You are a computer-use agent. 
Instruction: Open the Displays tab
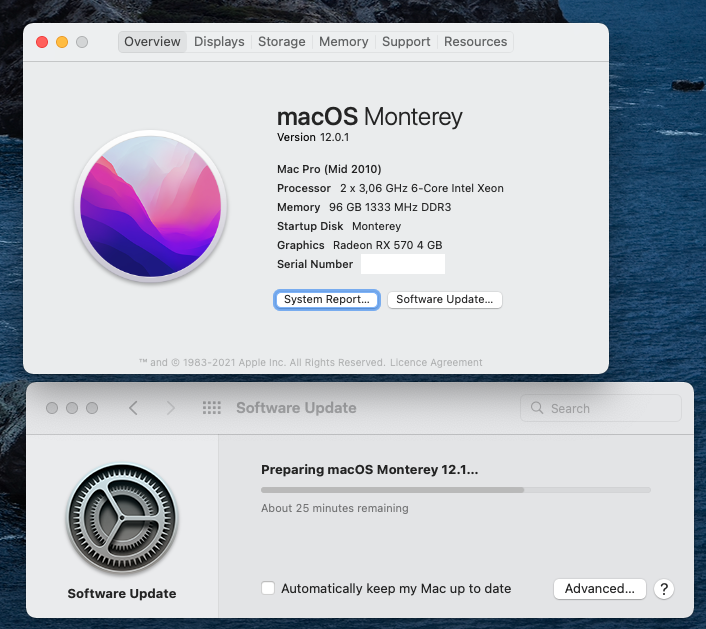(219, 42)
